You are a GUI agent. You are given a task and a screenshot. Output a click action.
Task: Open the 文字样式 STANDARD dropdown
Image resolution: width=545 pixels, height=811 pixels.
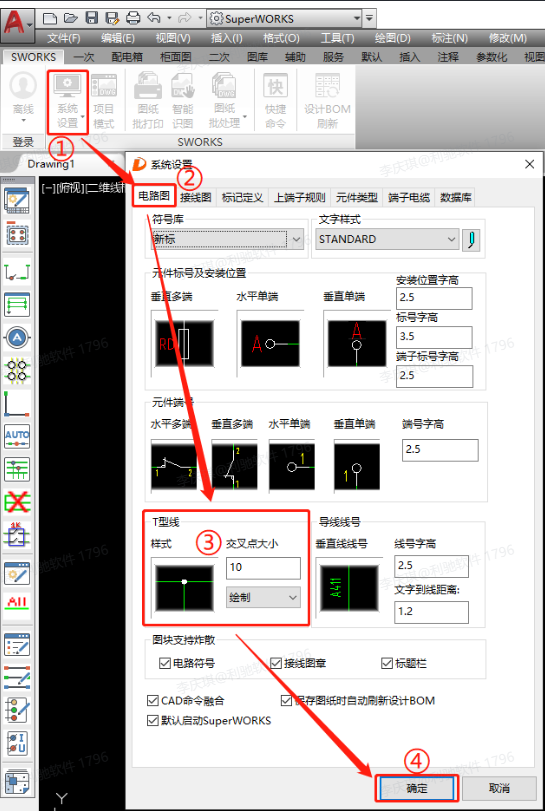[x=387, y=239]
